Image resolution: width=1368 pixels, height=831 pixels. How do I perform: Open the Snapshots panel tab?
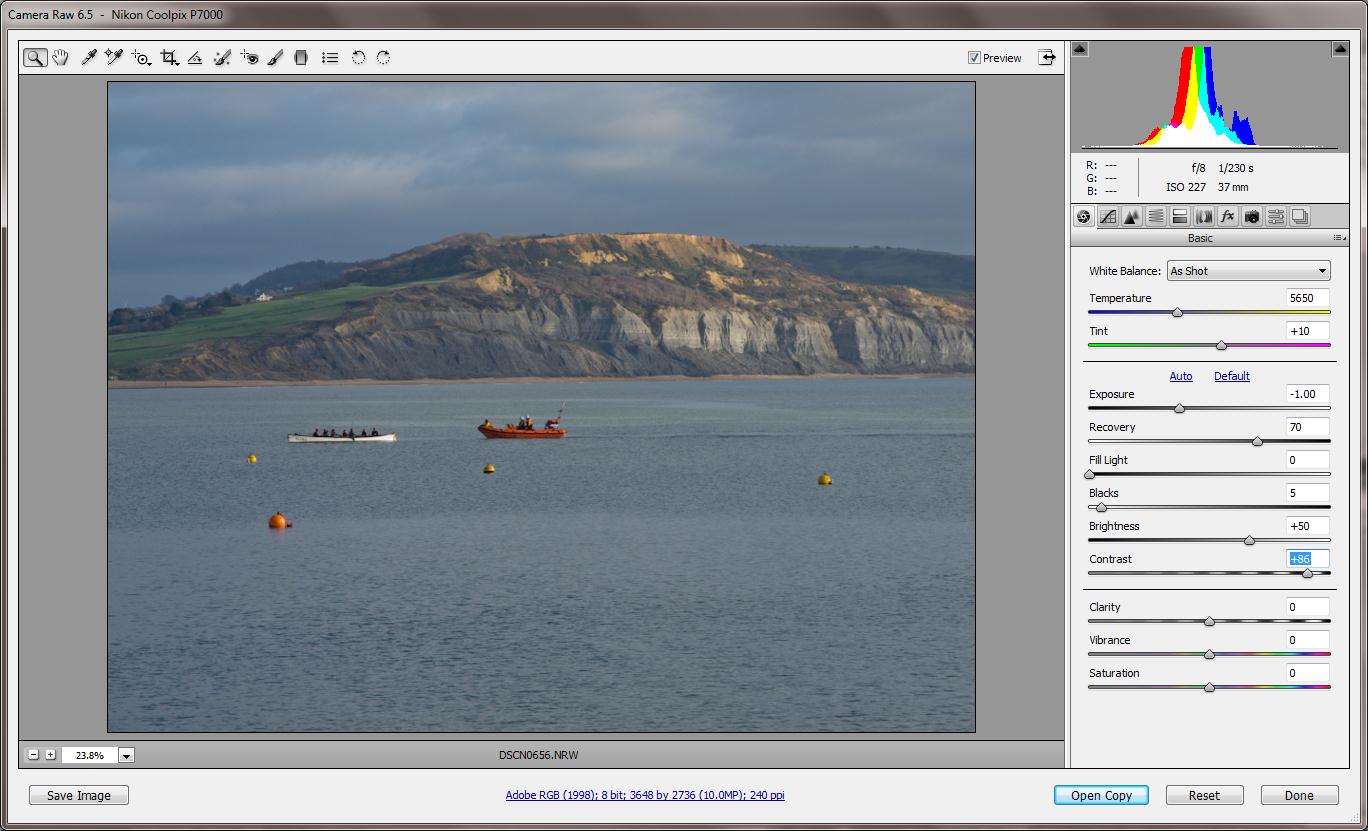(1300, 216)
